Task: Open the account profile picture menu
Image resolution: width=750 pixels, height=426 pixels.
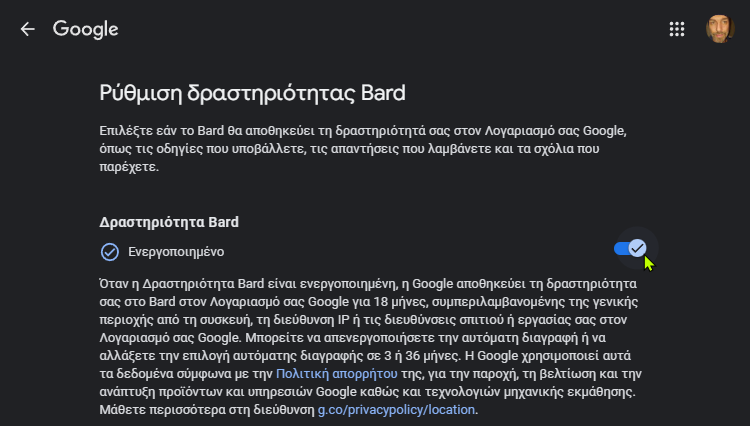Action: [x=719, y=29]
